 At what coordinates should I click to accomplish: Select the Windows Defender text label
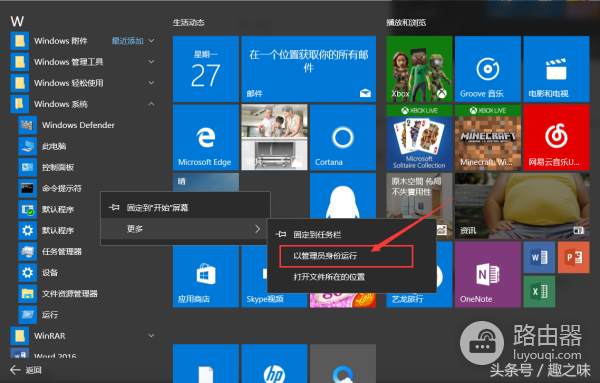[78, 125]
